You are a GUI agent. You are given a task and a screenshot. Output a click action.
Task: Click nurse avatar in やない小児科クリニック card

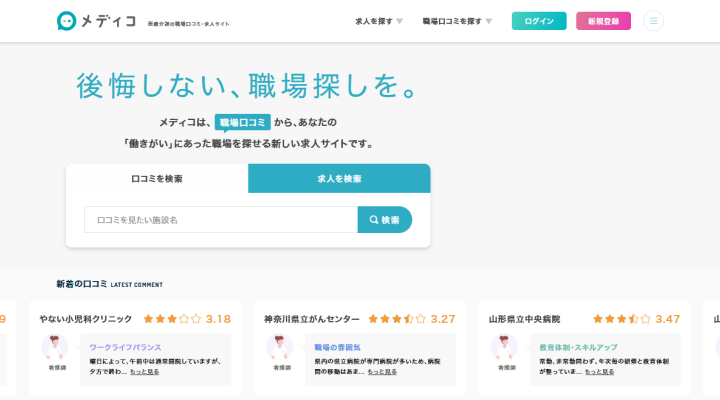coord(55,347)
